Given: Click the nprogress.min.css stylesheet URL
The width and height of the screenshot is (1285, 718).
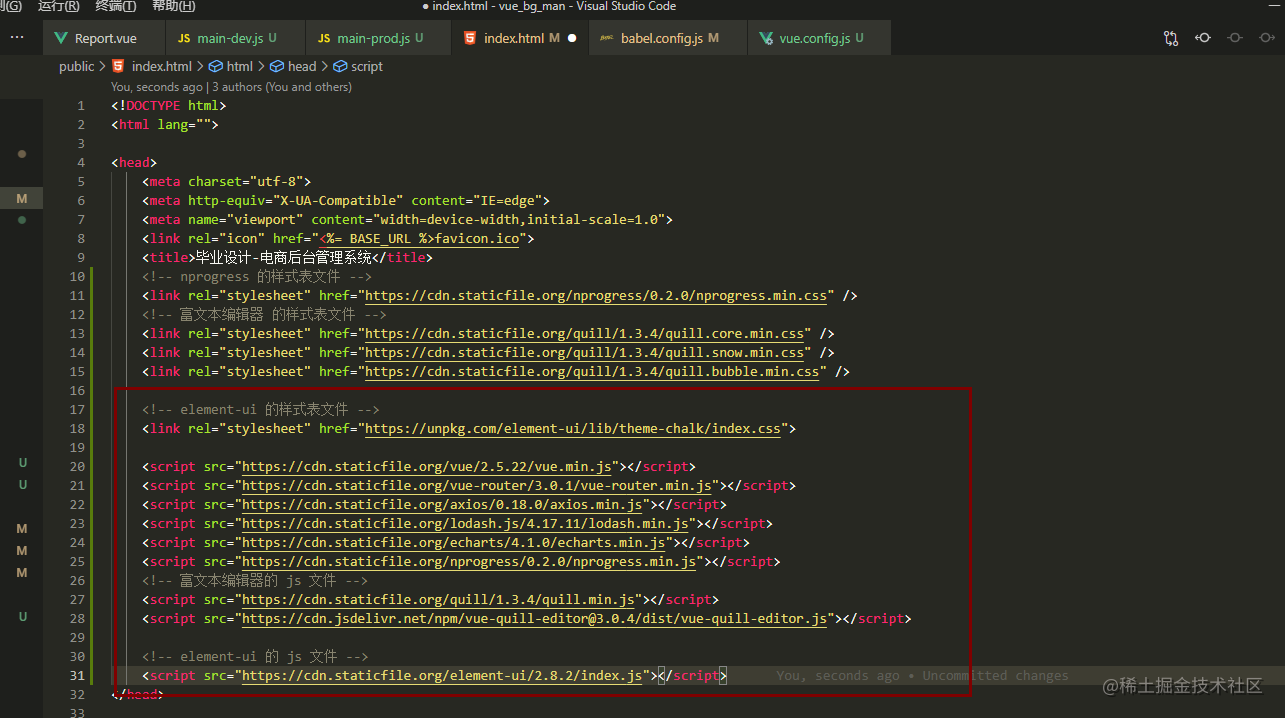Looking at the screenshot, I should pyautogui.click(x=596, y=296).
